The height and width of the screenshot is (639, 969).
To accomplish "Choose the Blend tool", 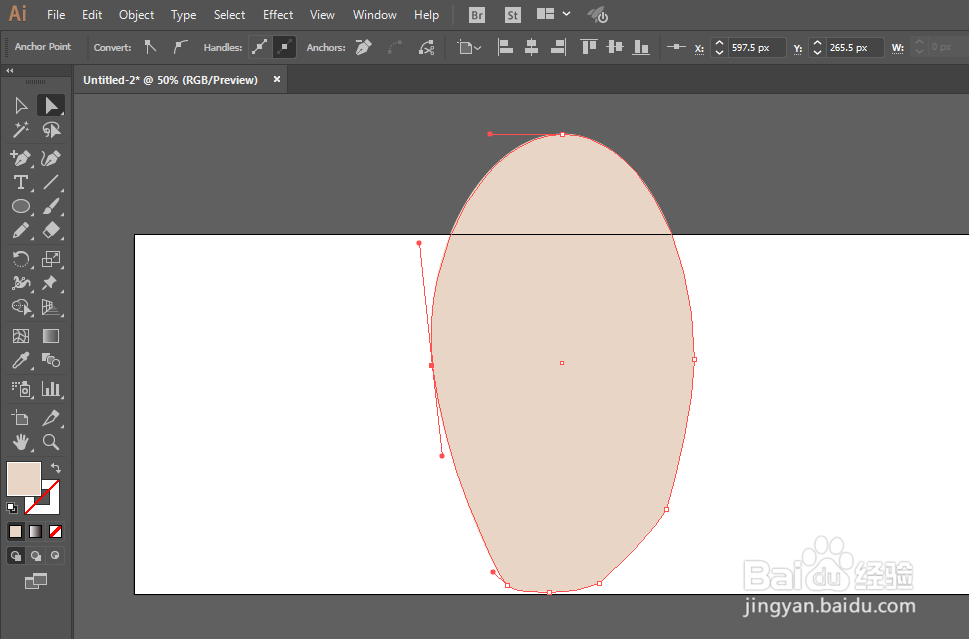I will click(51, 360).
